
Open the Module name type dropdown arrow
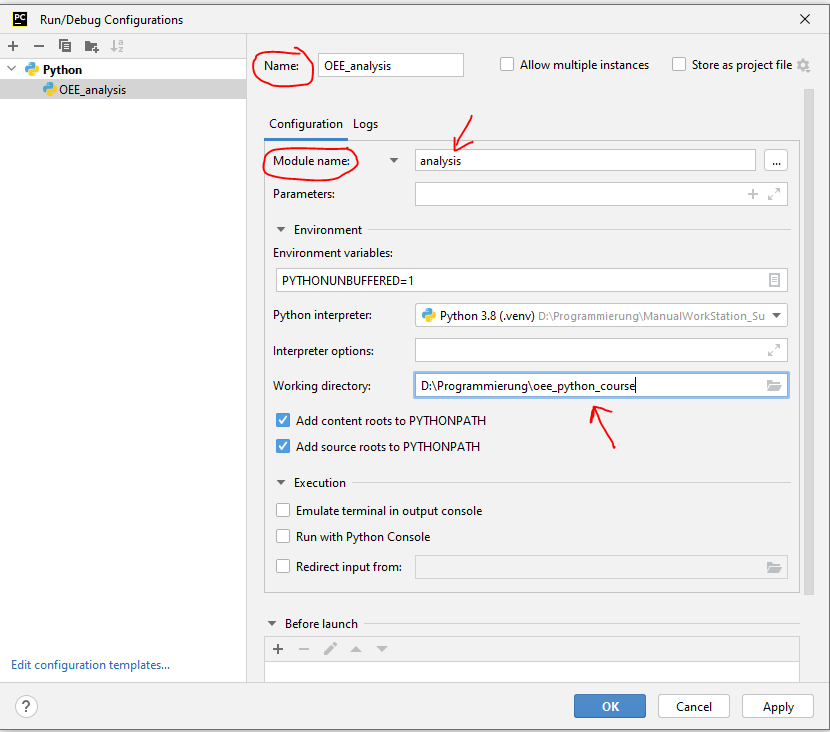[x=394, y=160]
